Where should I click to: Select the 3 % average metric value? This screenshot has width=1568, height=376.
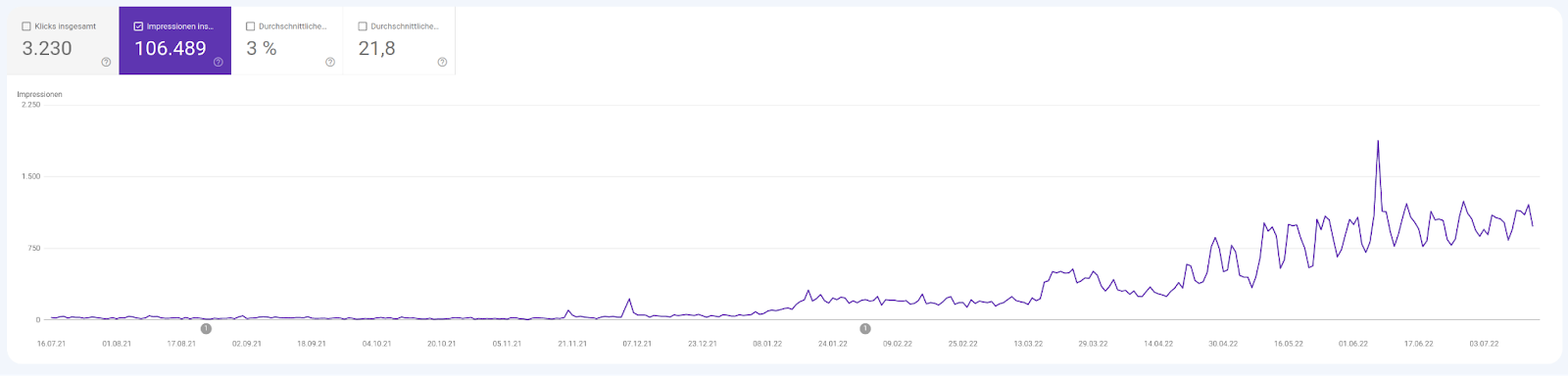click(x=262, y=48)
